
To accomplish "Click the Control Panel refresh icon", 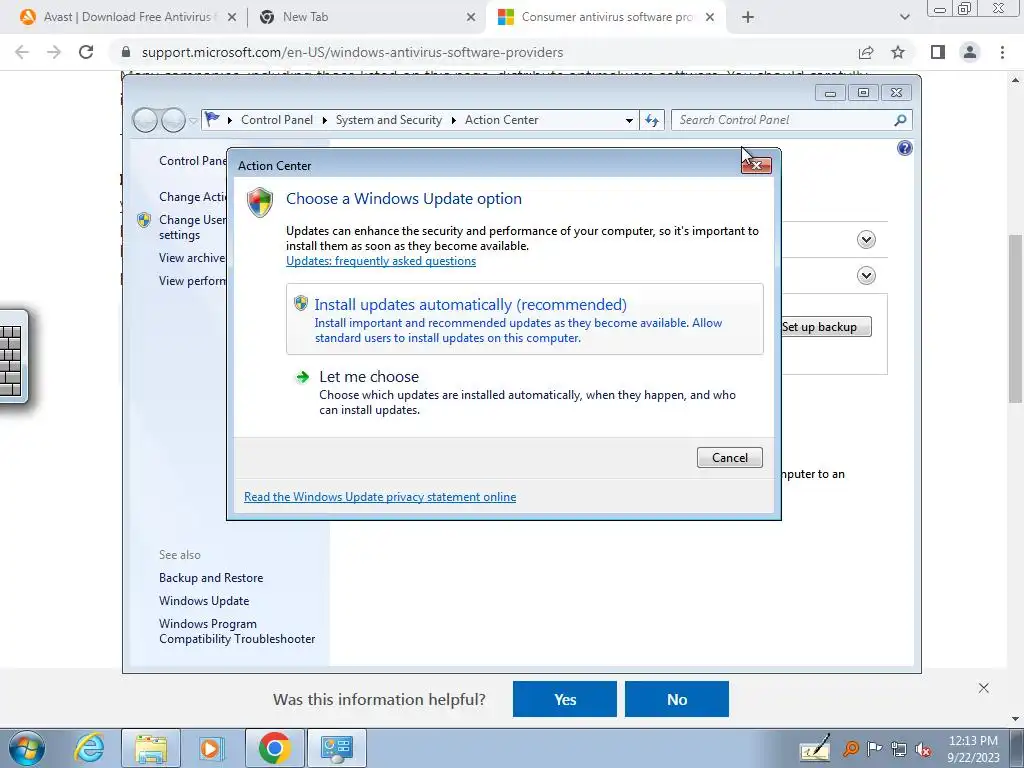I will click(652, 121).
